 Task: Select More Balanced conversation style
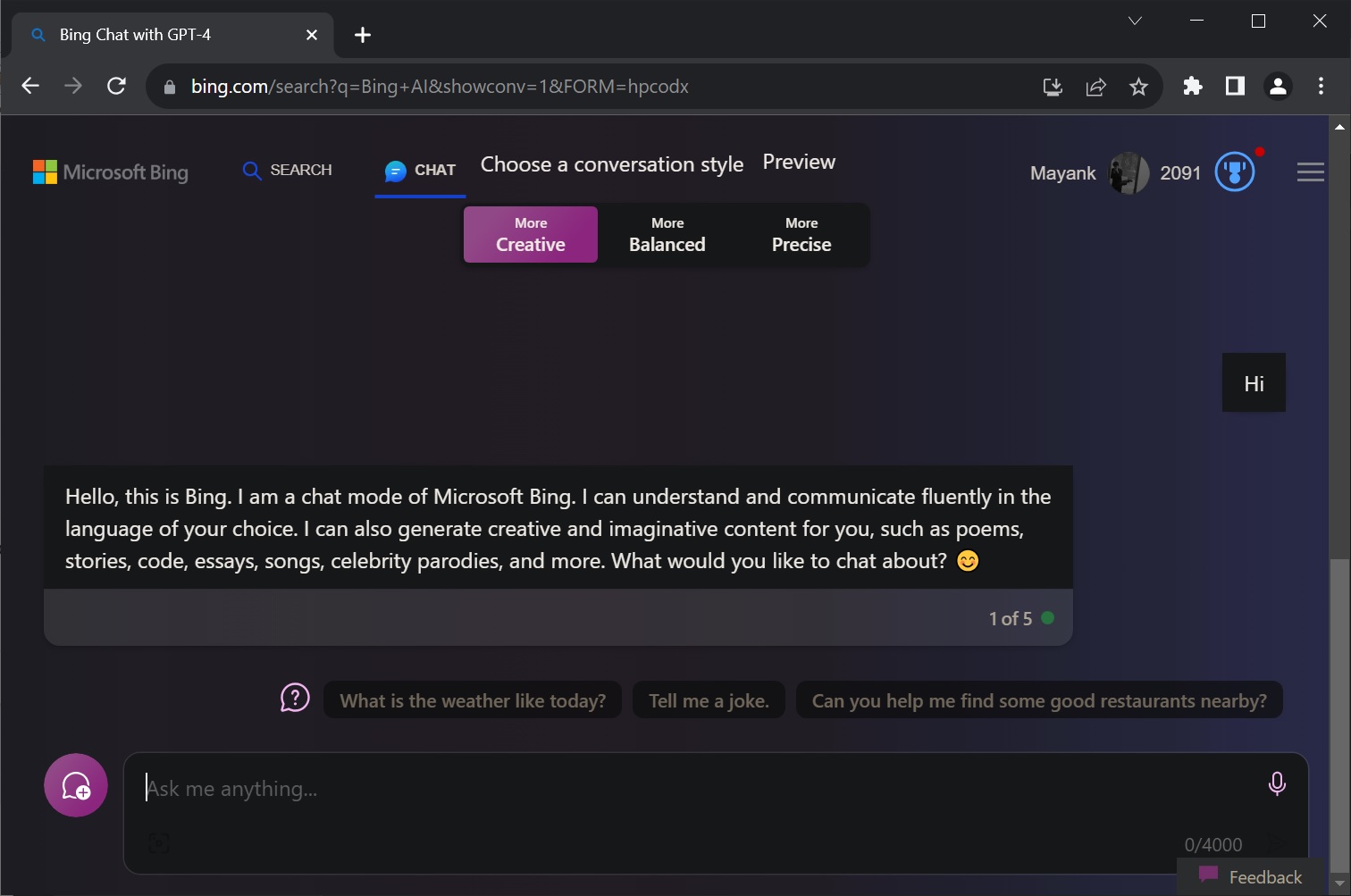click(x=667, y=234)
